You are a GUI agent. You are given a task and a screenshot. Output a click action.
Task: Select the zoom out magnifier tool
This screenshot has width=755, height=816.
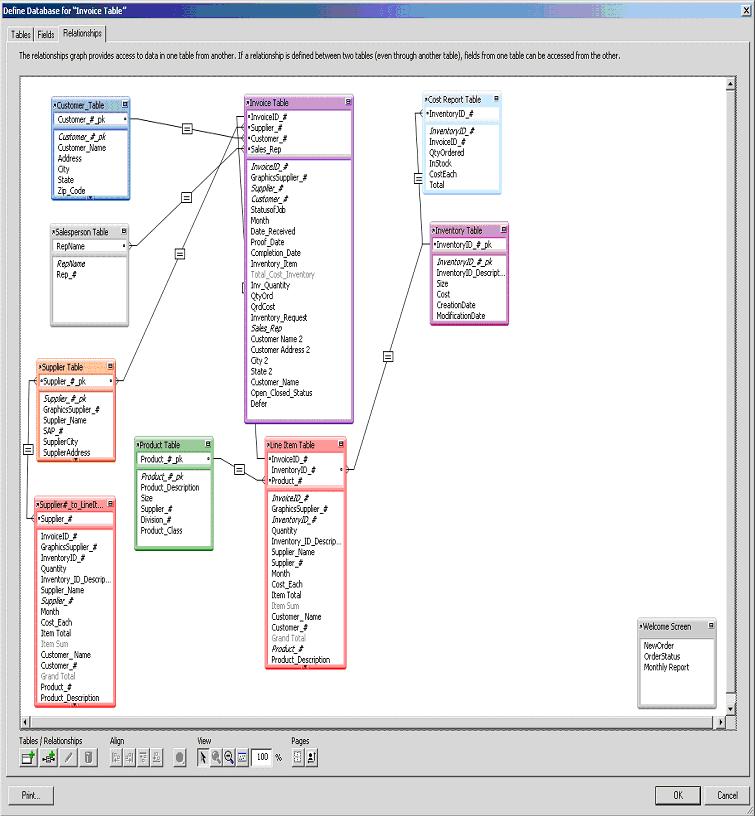click(228, 758)
